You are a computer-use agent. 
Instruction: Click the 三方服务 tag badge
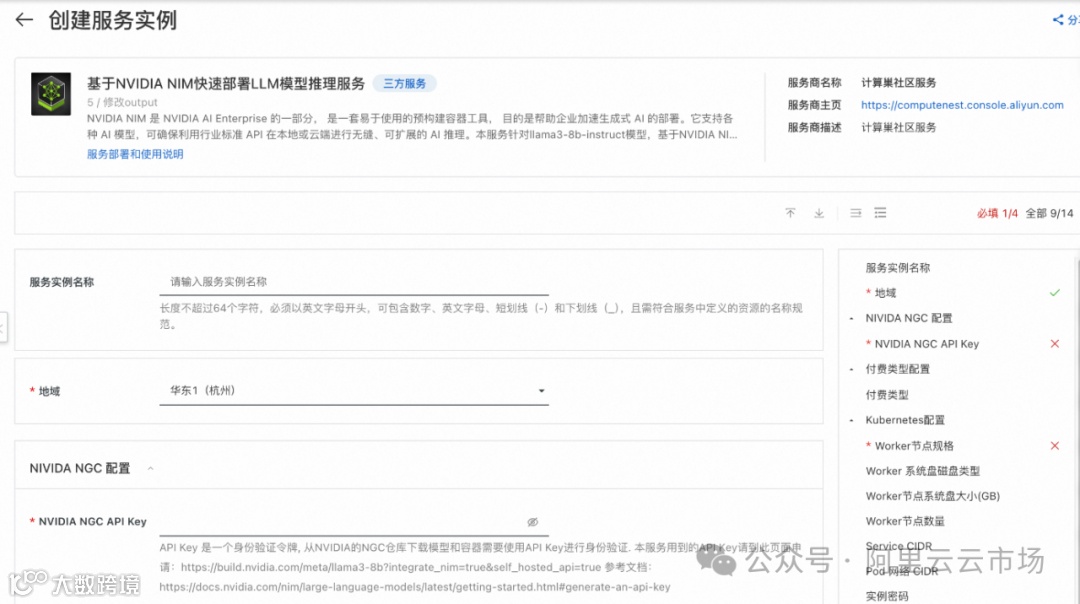404,83
